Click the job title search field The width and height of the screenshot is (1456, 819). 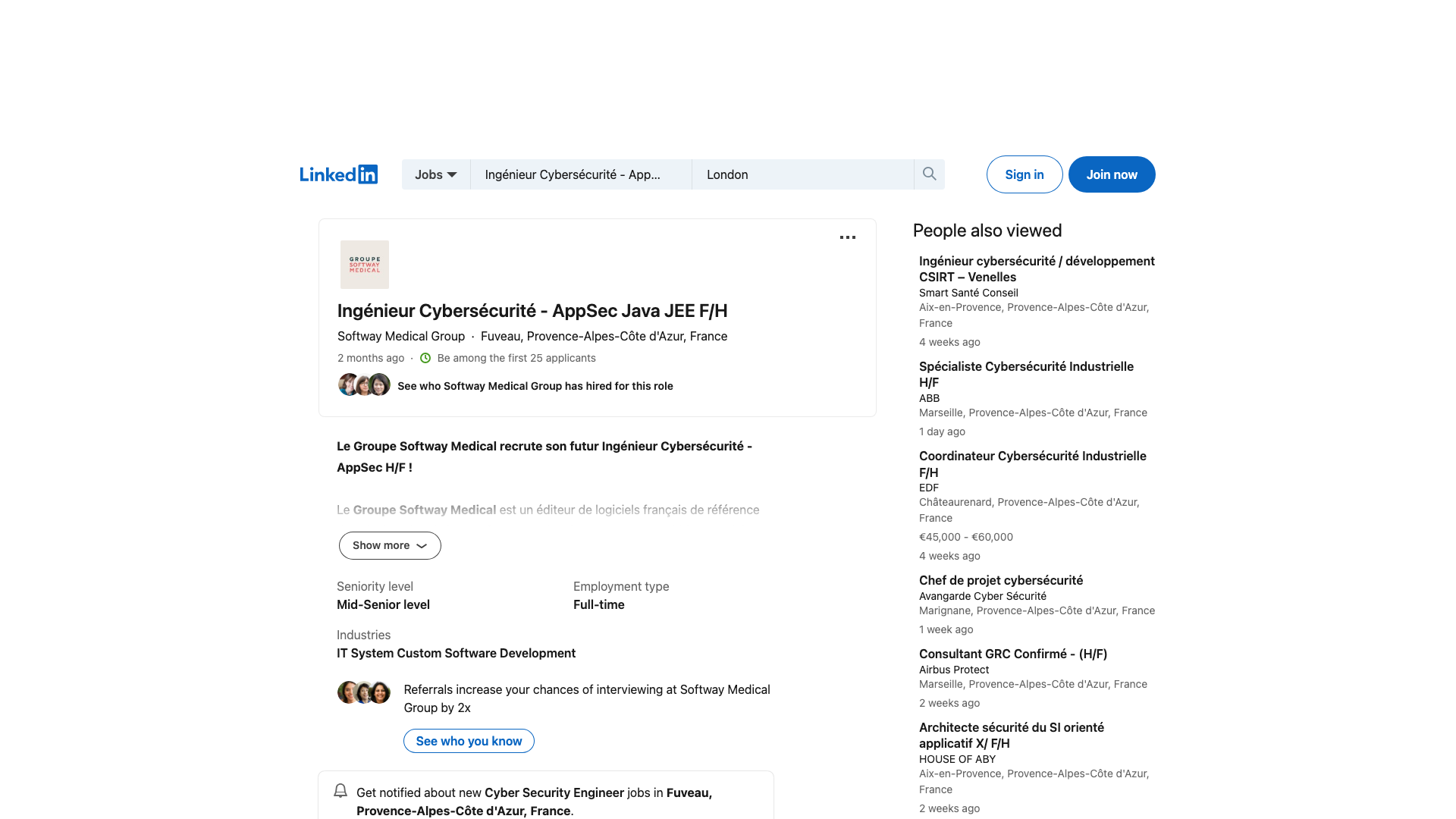click(x=581, y=174)
